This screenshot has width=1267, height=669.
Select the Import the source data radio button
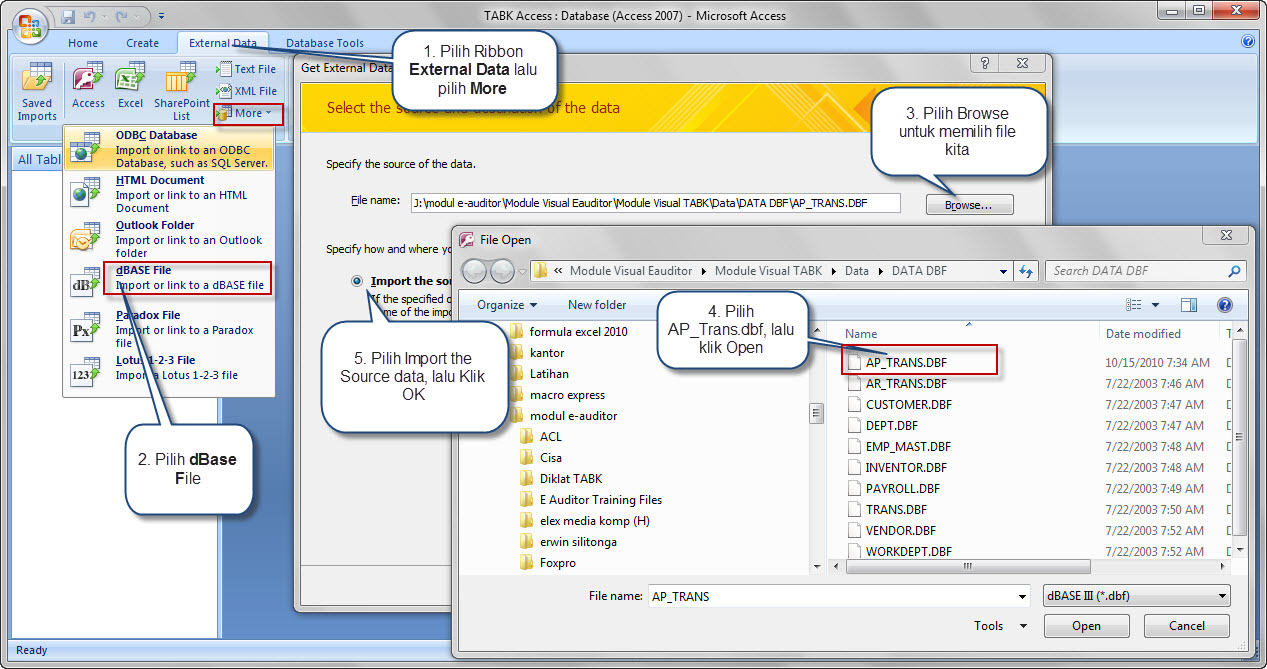[x=357, y=280]
